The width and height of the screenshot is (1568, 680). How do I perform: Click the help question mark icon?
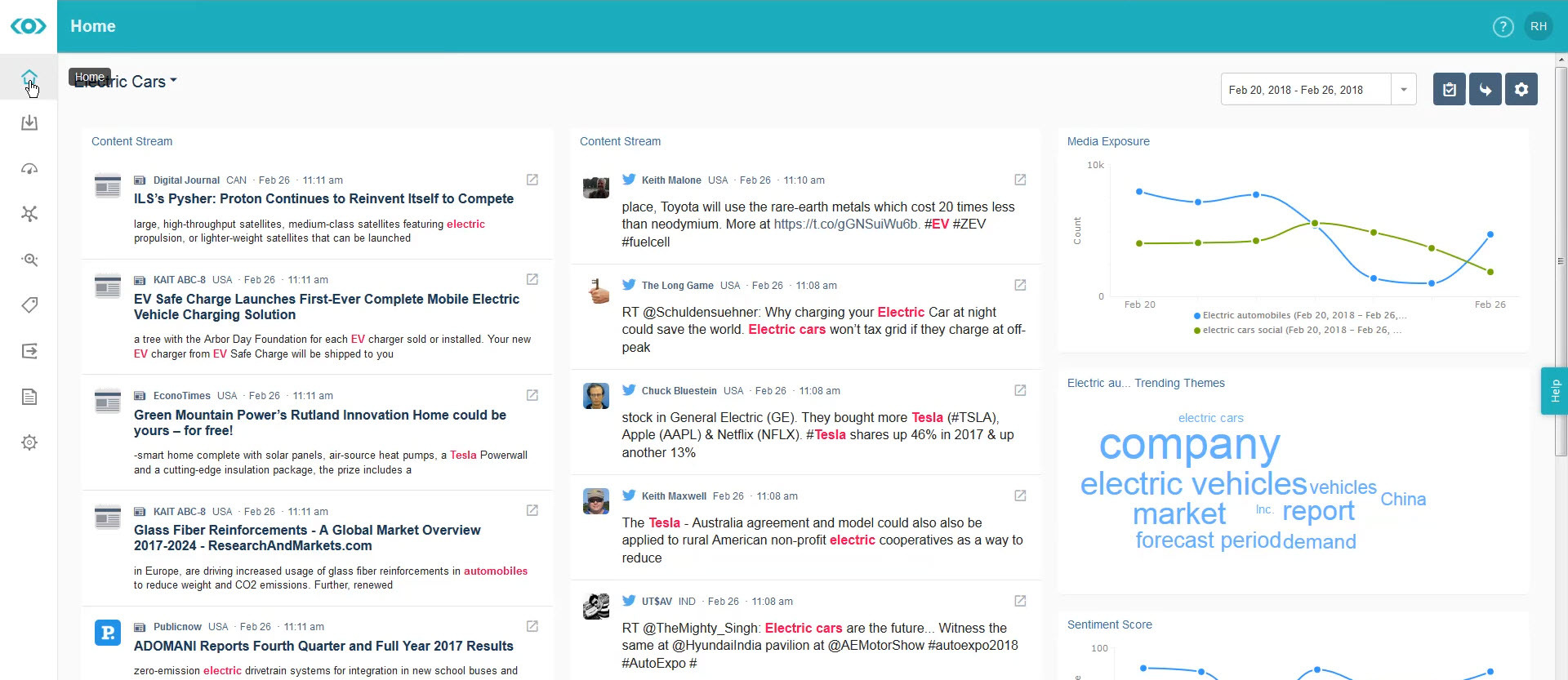click(x=1503, y=27)
